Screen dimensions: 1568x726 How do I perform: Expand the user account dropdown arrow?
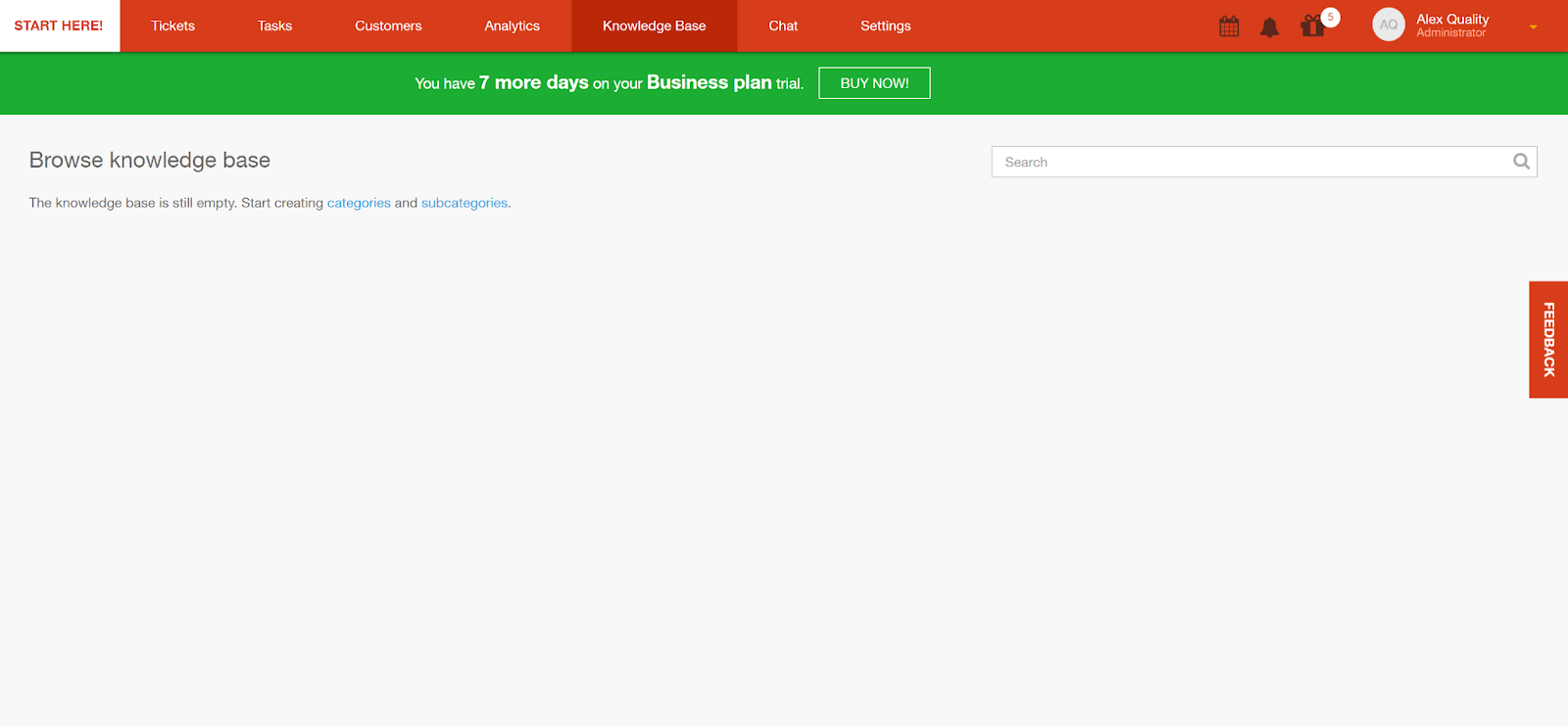pyautogui.click(x=1533, y=27)
